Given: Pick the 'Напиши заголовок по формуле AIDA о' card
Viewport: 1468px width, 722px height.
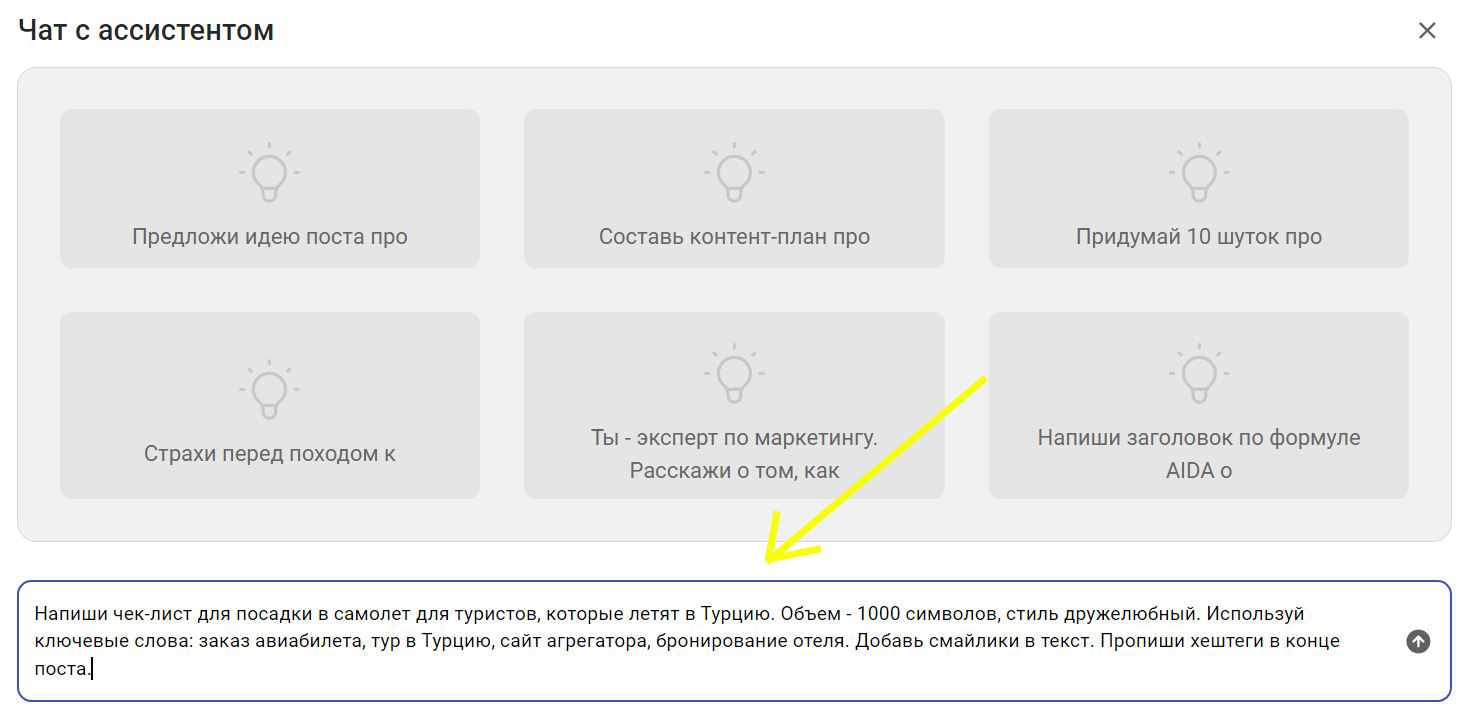Looking at the screenshot, I should 1199,405.
